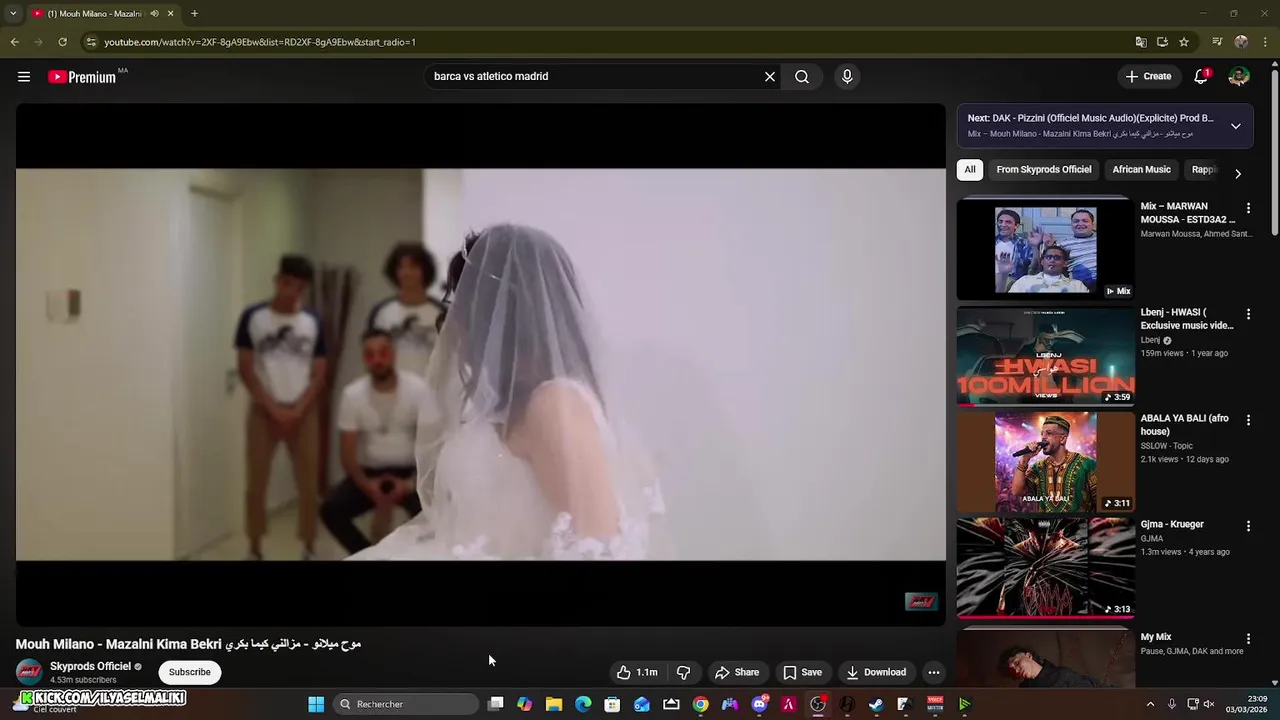Open the Windows Start menu
This screenshot has height=720, width=1280.
coord(316,704)
